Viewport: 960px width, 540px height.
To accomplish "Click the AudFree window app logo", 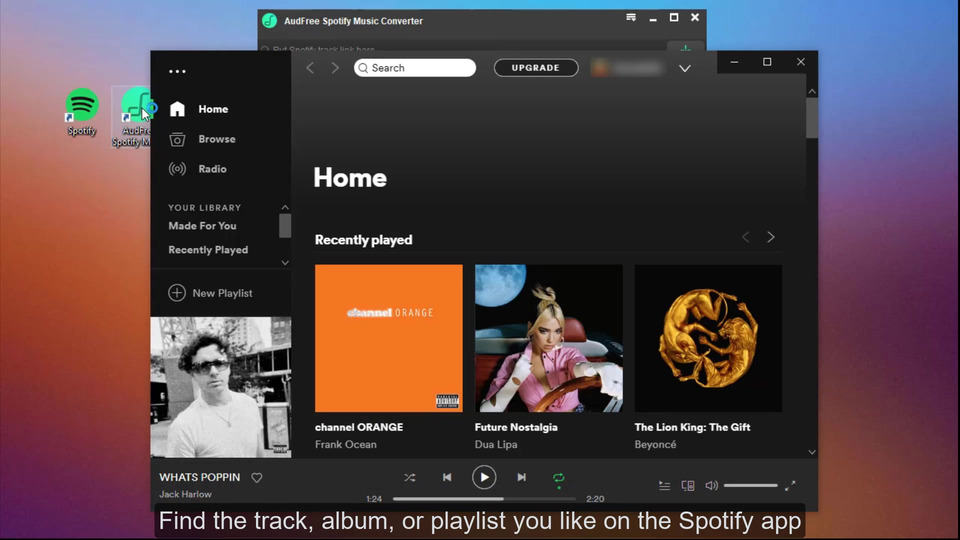I will click(x=269, y=21).
